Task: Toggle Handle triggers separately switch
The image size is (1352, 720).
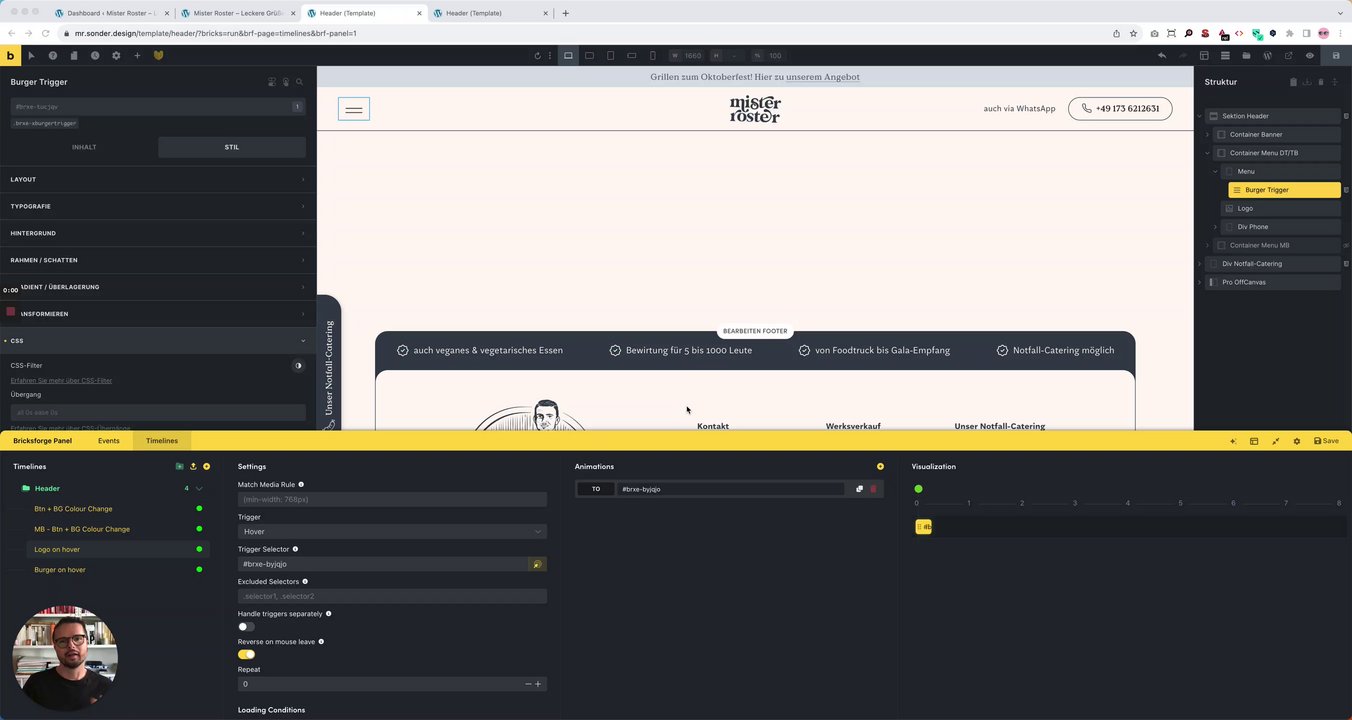Action: (x=246, y=627)
